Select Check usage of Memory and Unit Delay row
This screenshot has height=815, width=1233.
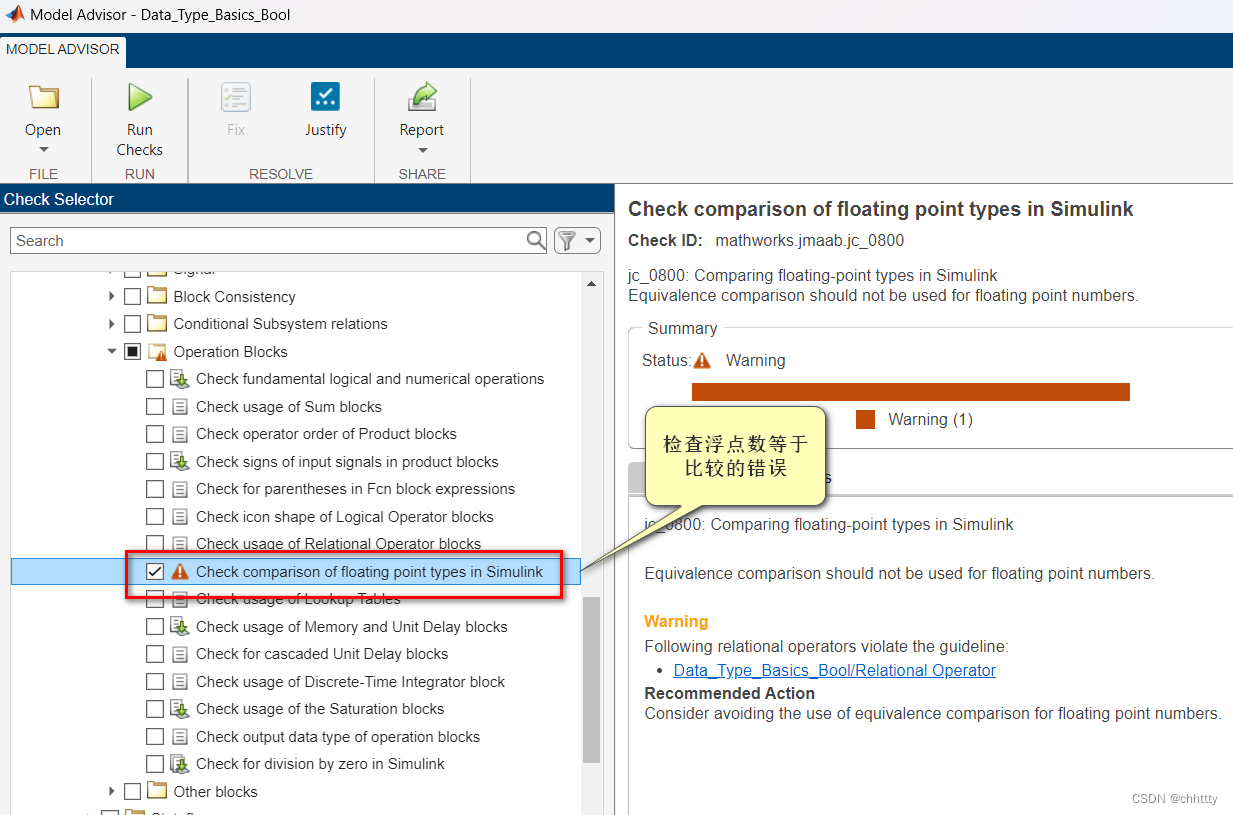click(x=352, y=627)
